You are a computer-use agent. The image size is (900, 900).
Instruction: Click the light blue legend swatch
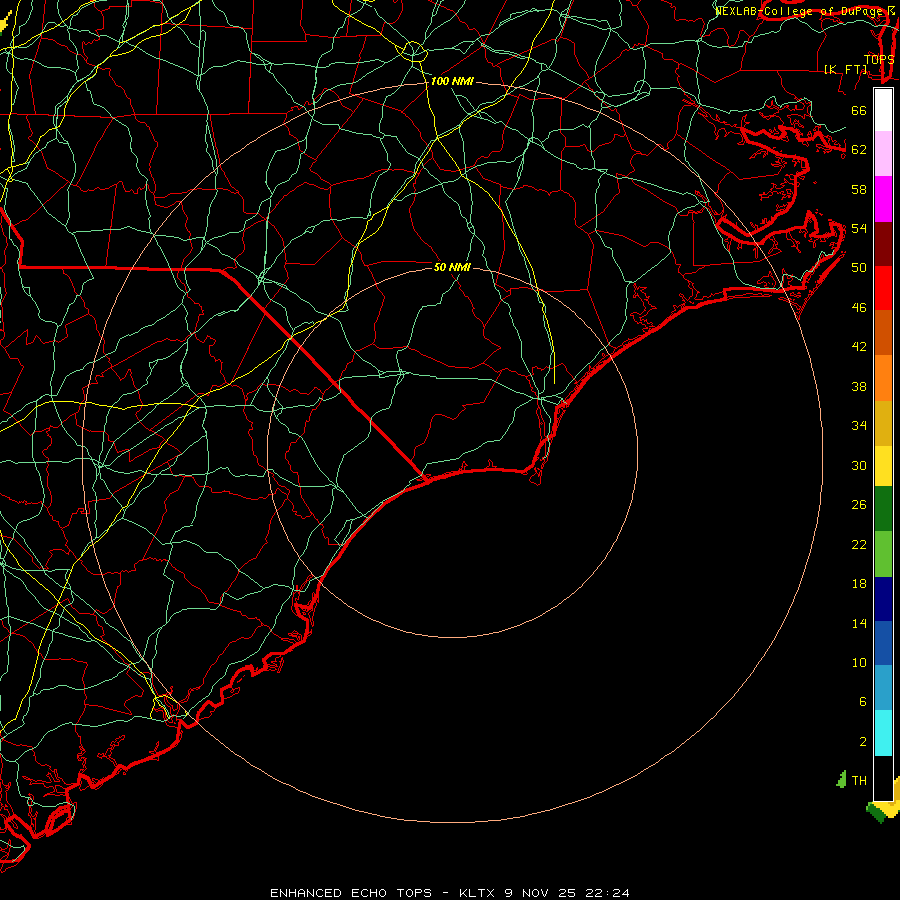(883, 688)
